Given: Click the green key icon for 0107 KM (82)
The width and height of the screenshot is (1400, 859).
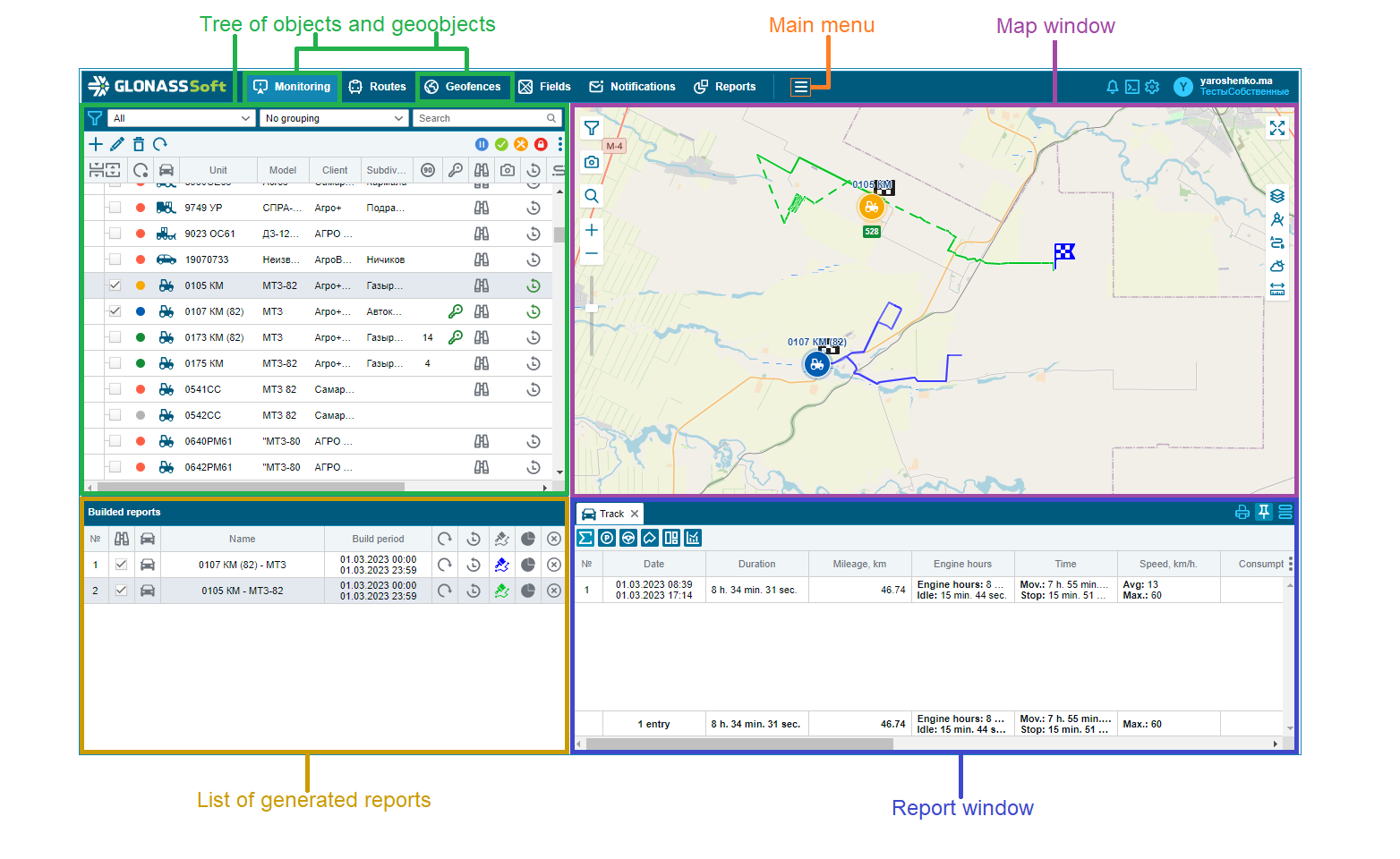Looking at the screenshot, I should point(456,311).
